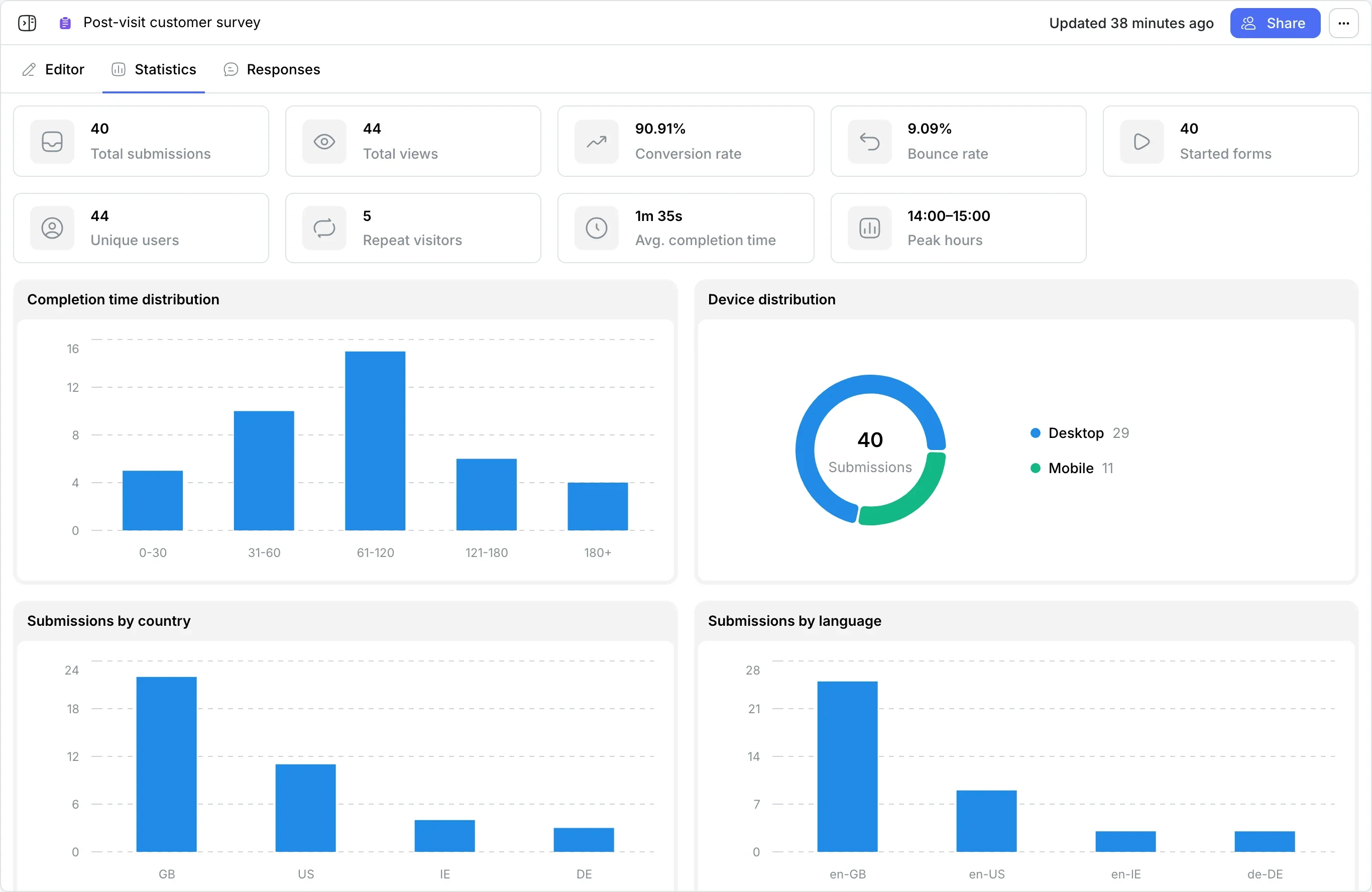Viewport: 1372px width, 892px height.
Task: Click the Updated 38 minutes ago text
Action: point(1131,23)
